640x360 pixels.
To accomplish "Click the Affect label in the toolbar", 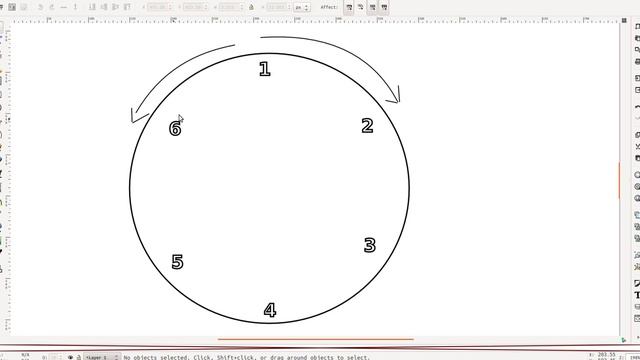I will [329, 7].
